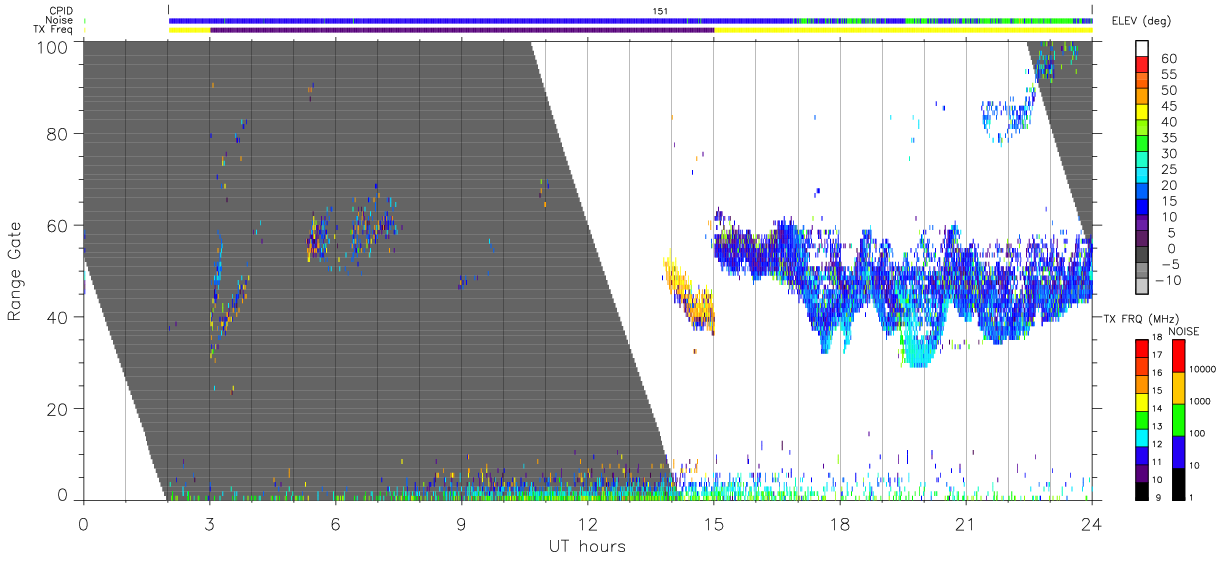Click the 100 tick label on Range Gate axis
Viewport: 1228px width, 567px height.
53,47
